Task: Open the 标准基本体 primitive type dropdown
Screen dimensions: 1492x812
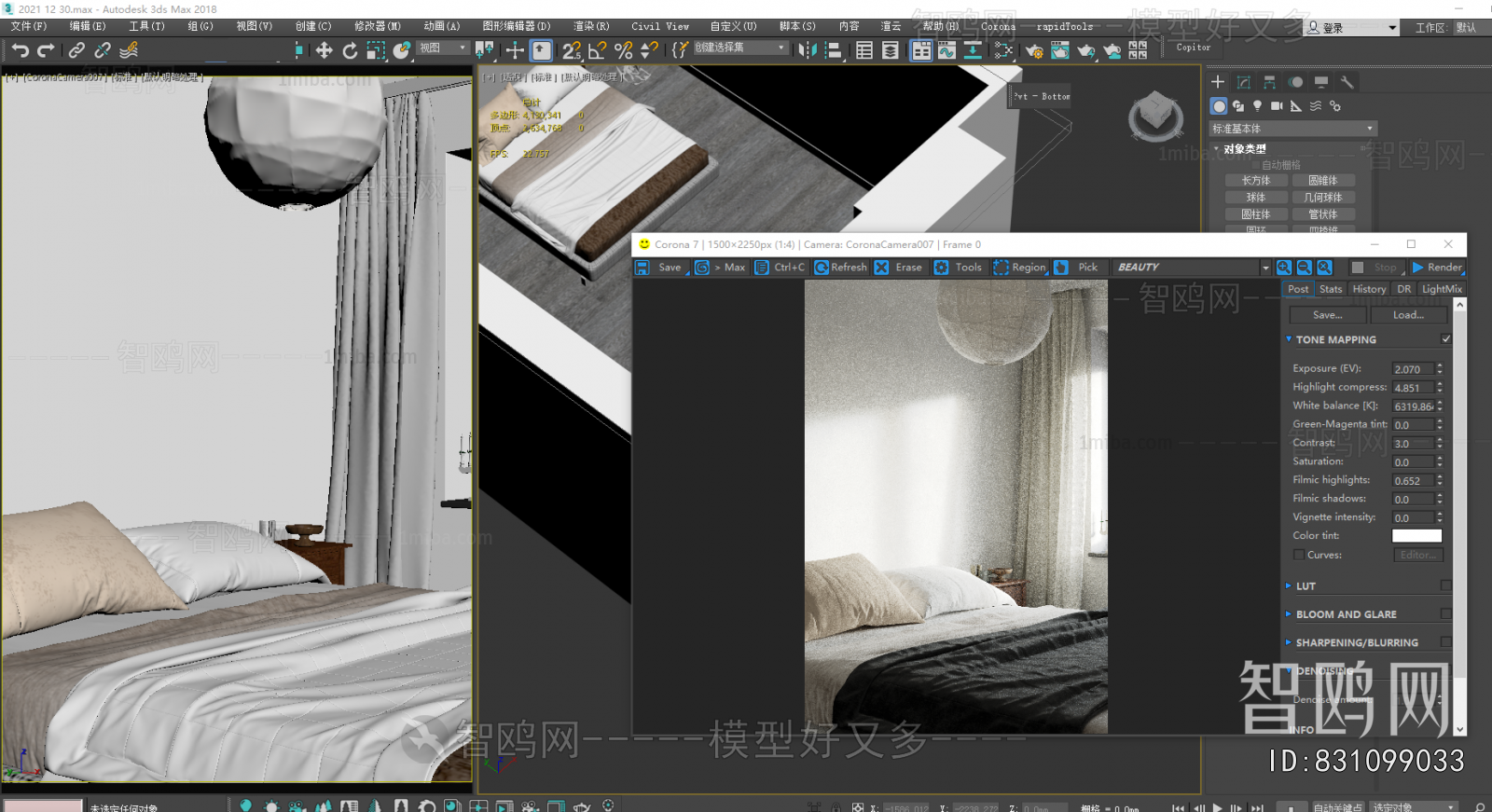Action: (1292, 129)
